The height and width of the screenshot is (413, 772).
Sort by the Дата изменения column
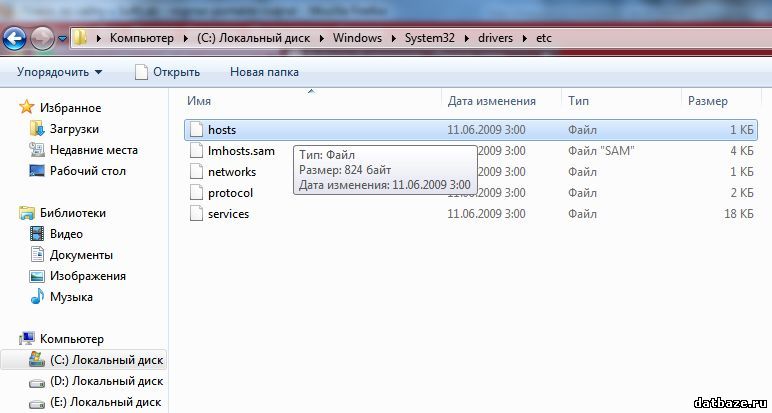tap(491, 101)
